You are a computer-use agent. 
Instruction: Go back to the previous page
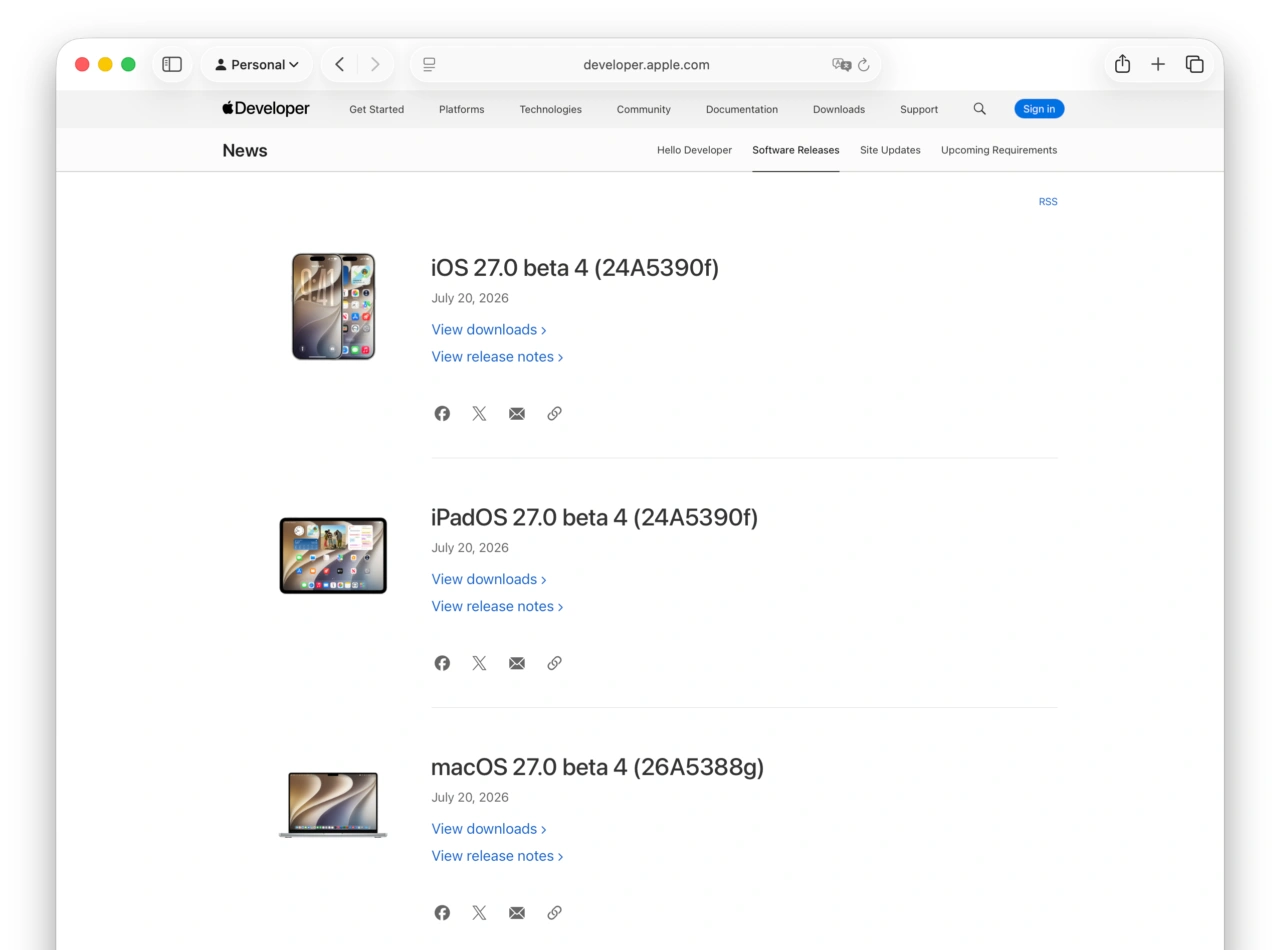[x=340, y=64]
